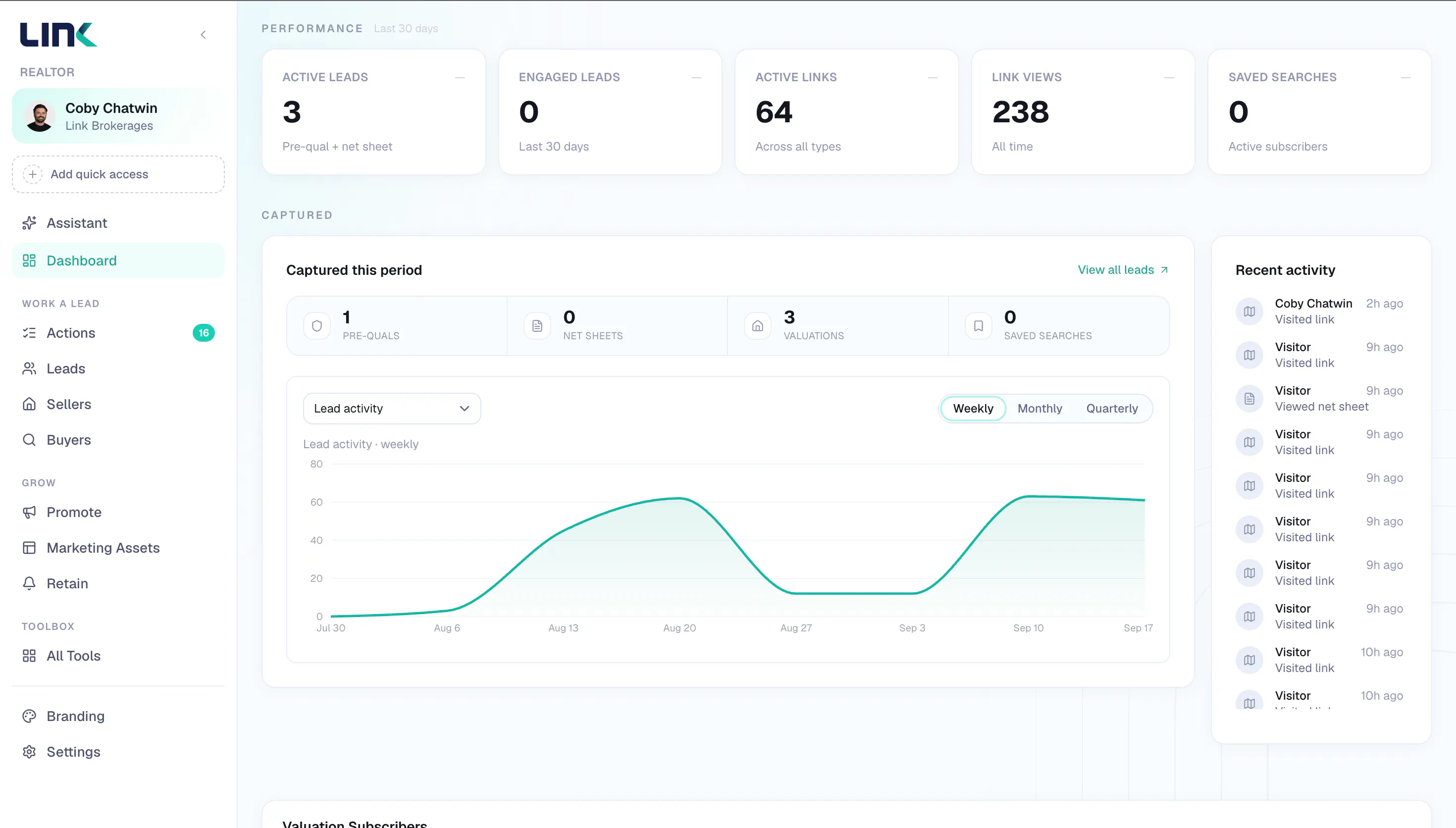Open Coby Chatwin profile avatar
This screenshot has height=828, width=1456.
(39, 116)
